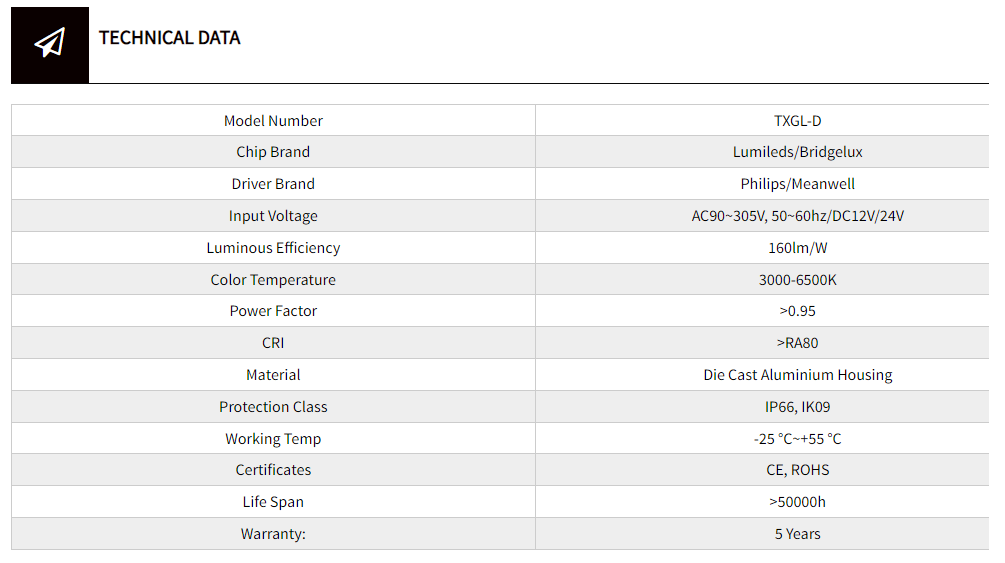Click the 5 Years warranty value
This screenshot has width=1005, height=563.
(x=797, y=534)
